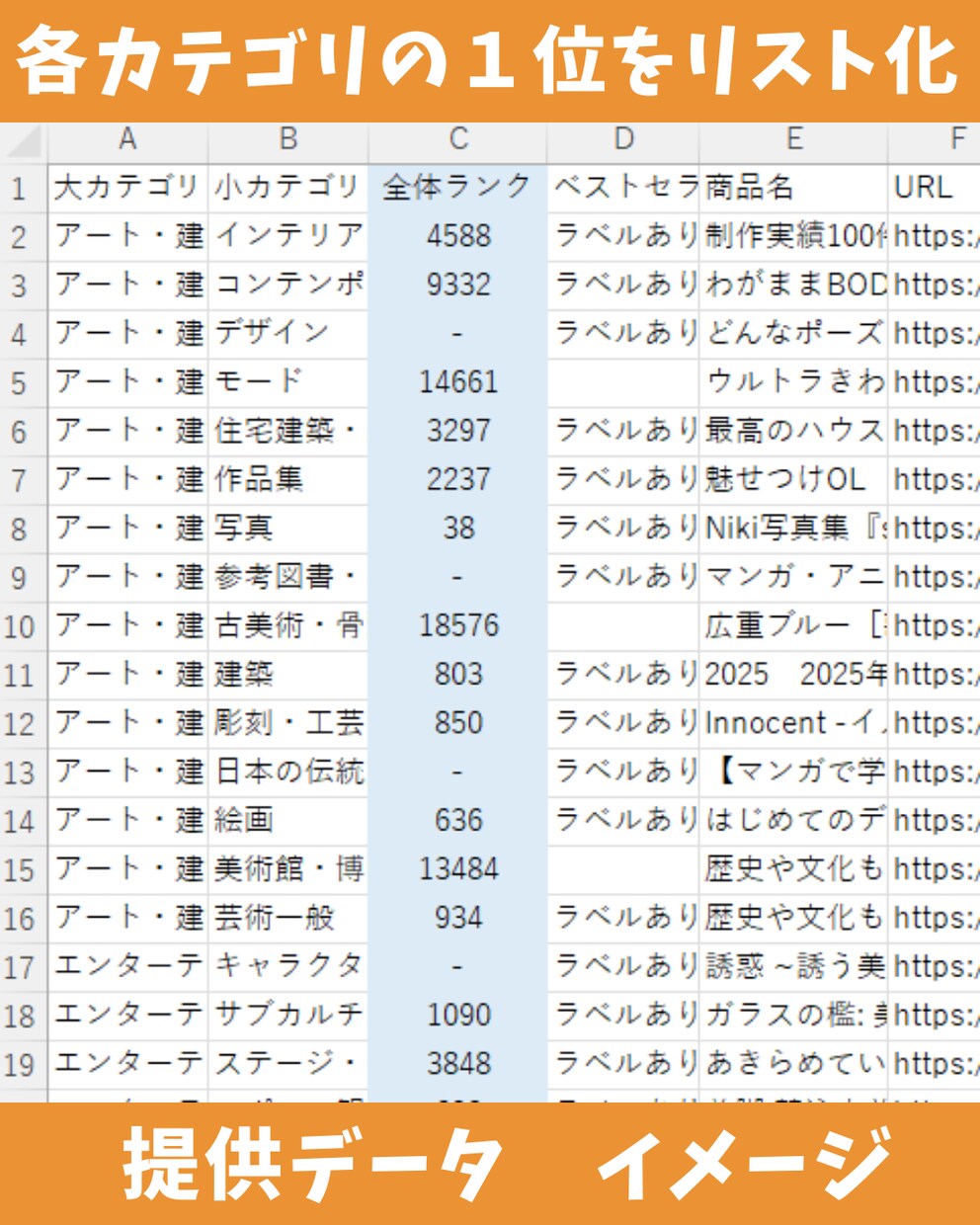Select row 10 header number
Image resolution: width=980 pixels, height=1225 pixels.
coord(24,626)
